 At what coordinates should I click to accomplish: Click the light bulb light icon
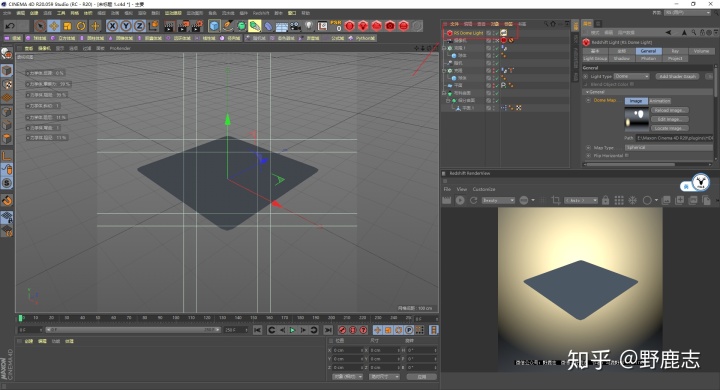pos(309,26)
